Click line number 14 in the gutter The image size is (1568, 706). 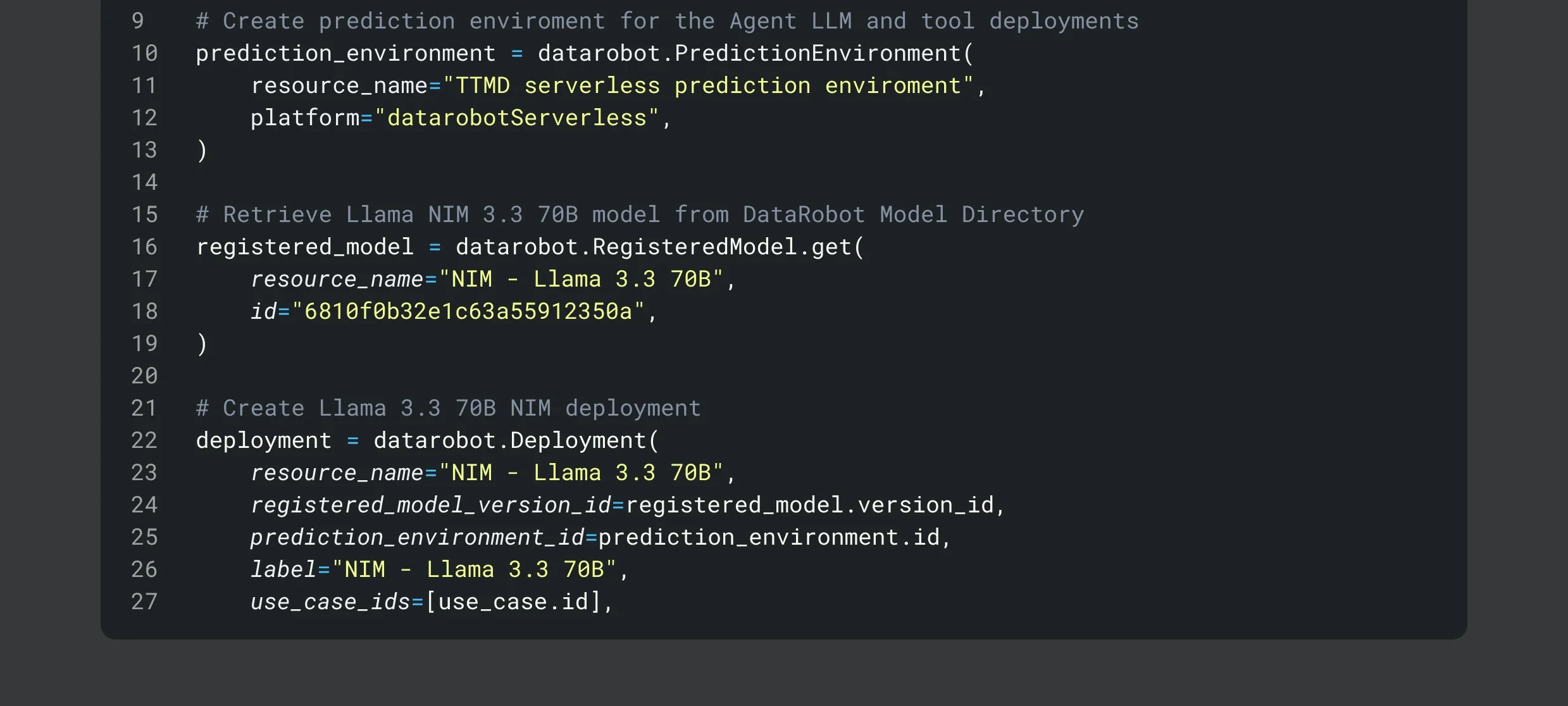click(x=144, y=183)
